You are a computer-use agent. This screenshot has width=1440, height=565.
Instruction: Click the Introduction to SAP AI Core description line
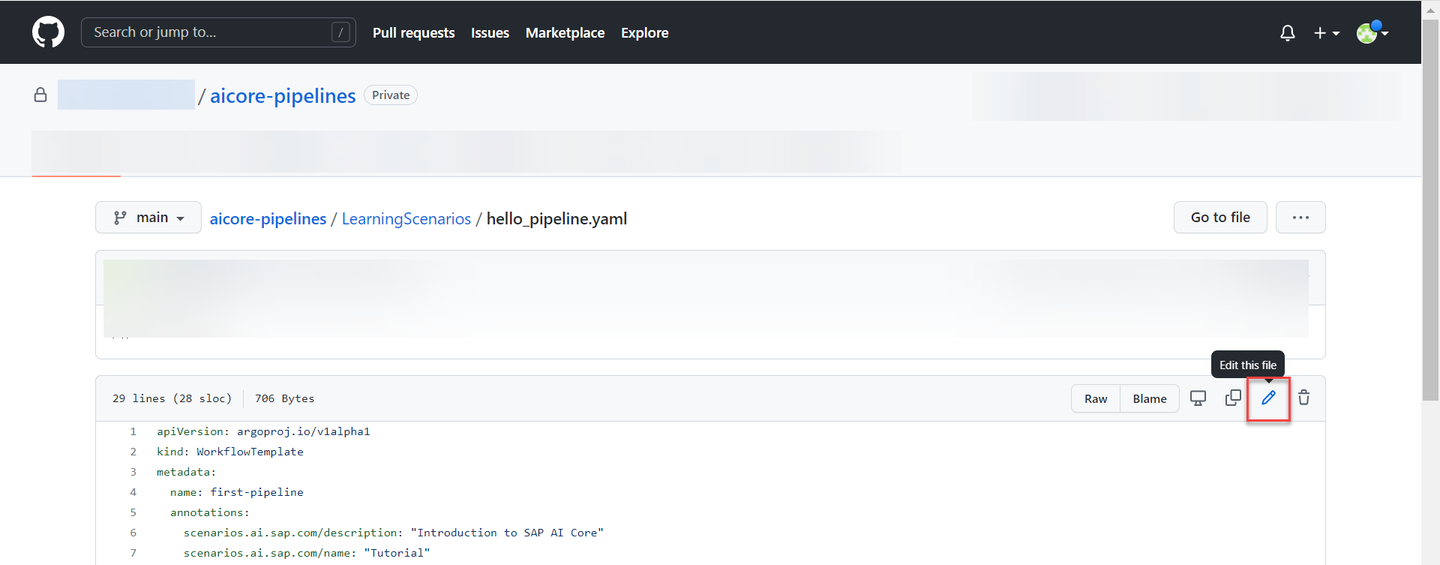394,532
